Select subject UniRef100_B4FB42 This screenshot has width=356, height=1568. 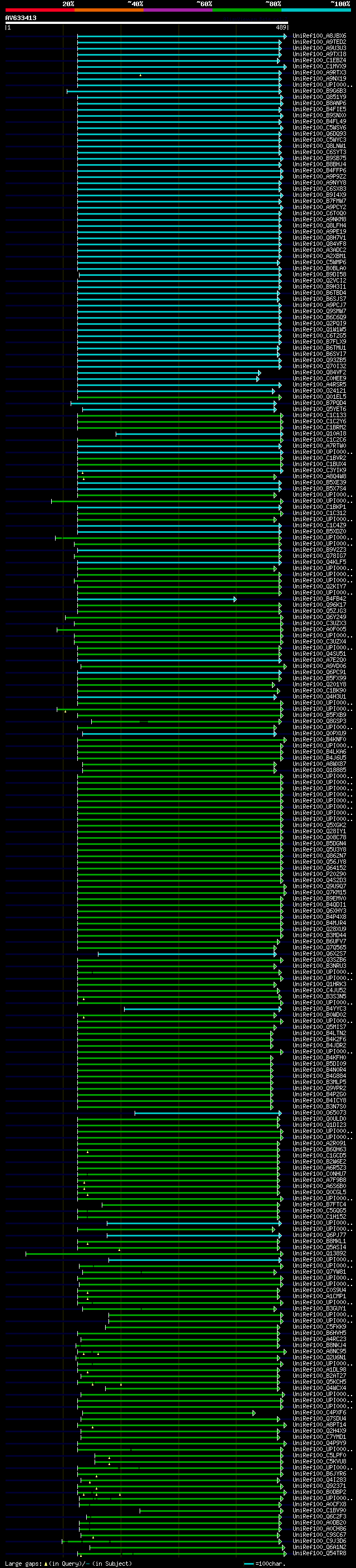point(319,599)
